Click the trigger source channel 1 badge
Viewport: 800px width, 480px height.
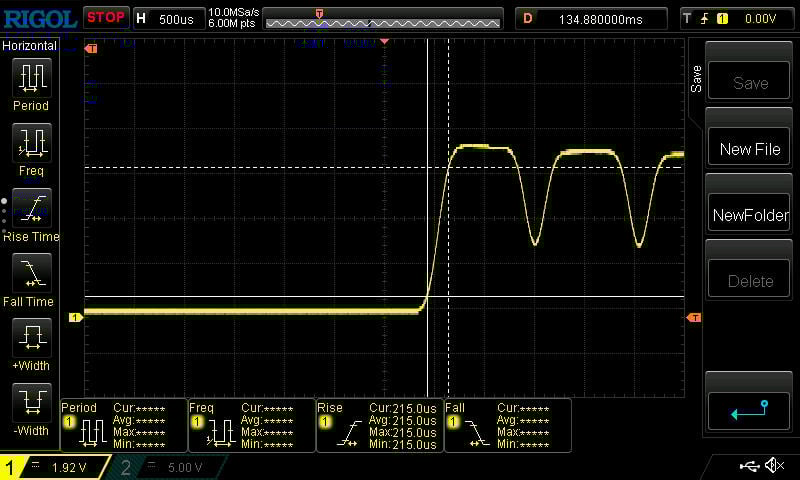pos(722,19)
